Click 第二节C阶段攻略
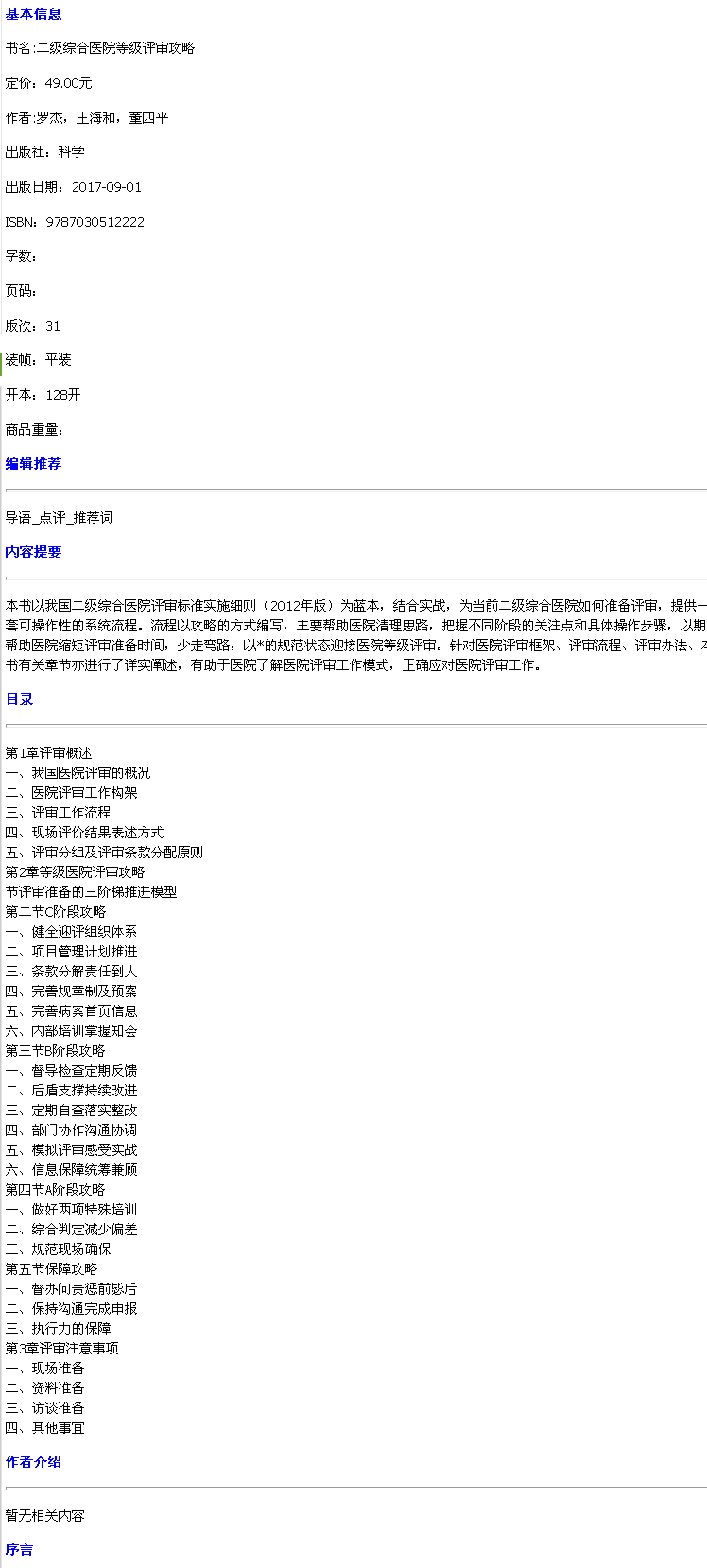 tap(56, 912)
